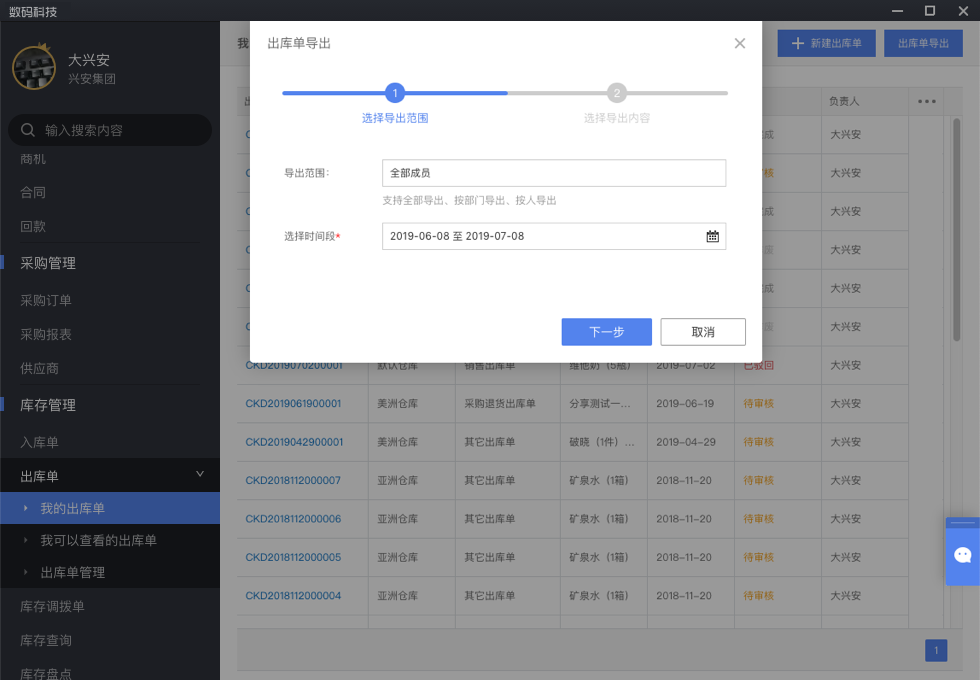Select 我的出库单 in sidebar

tap(110, 508)
